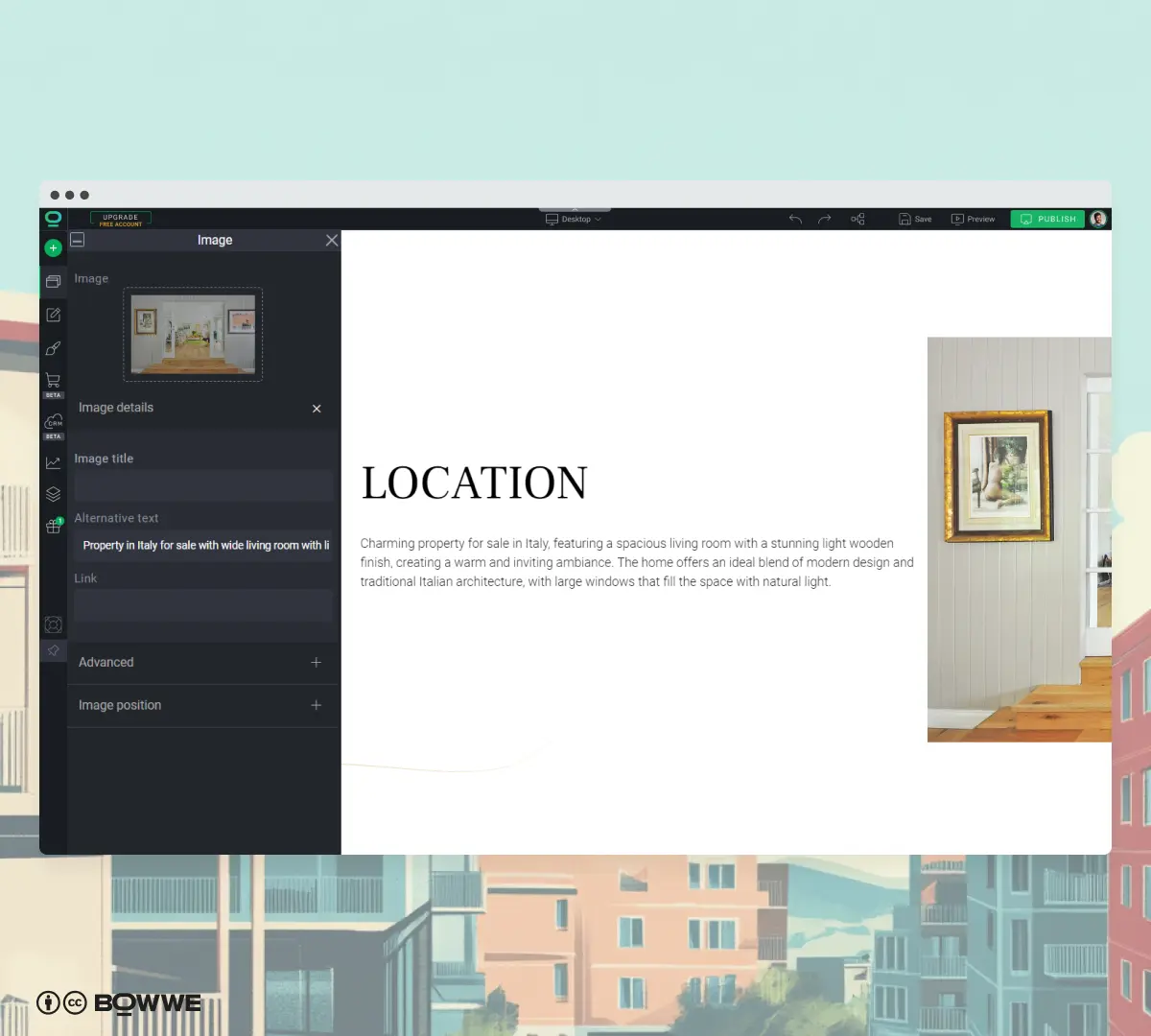
Task: Click the top handle above Desktop selector
Action: [575, 209]
